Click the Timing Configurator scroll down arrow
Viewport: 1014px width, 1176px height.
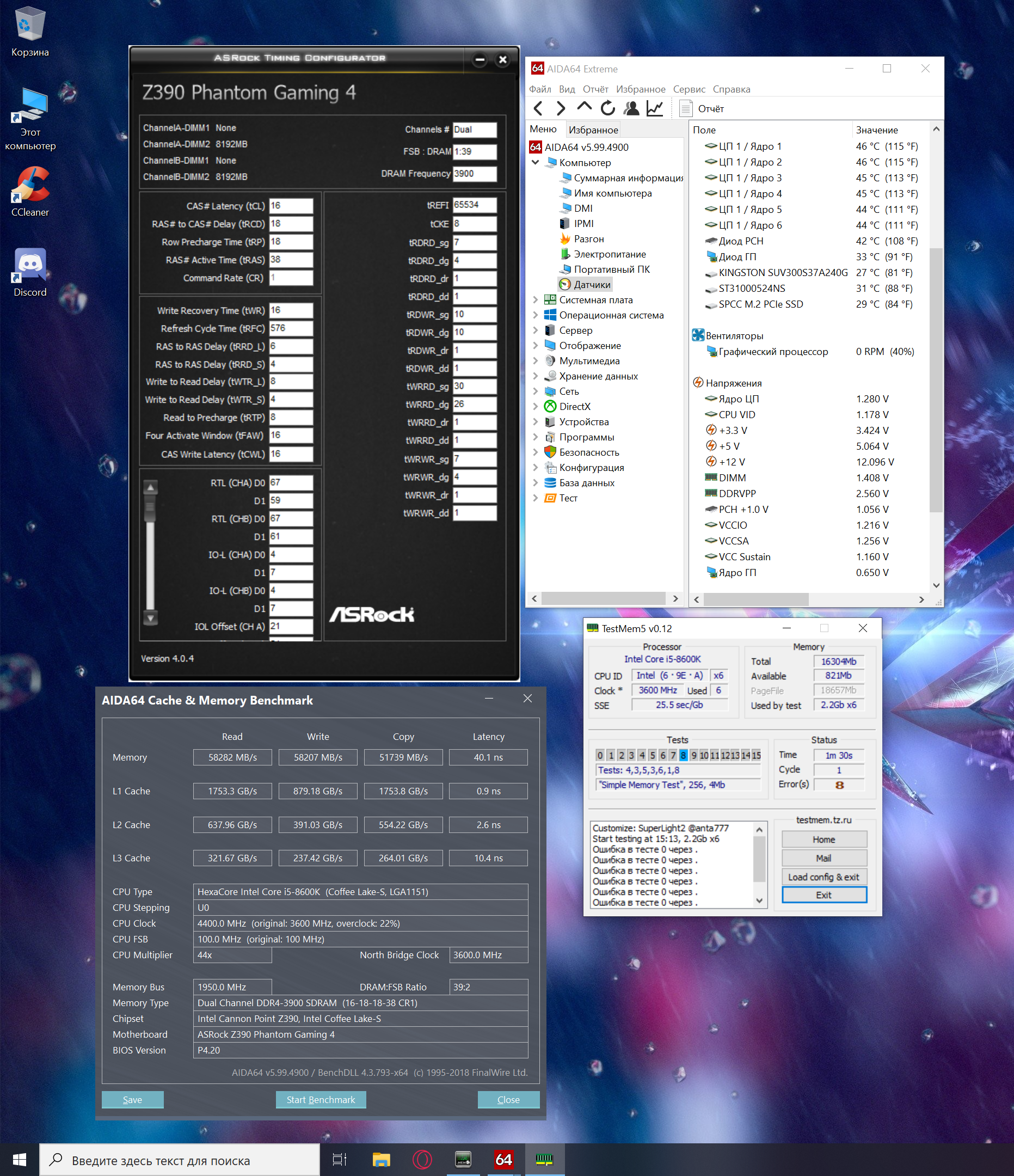pyautogui.click(x=150, y=617)
